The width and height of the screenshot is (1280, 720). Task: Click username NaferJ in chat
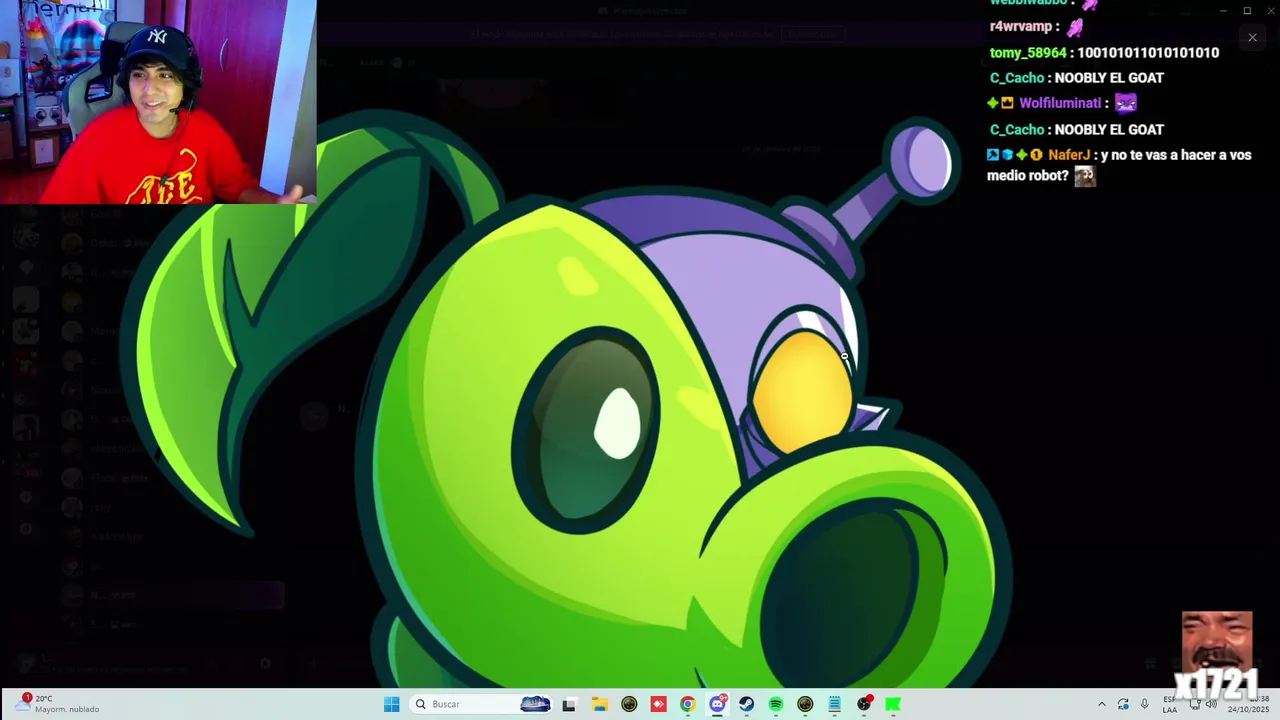(x=1069, y=155)
